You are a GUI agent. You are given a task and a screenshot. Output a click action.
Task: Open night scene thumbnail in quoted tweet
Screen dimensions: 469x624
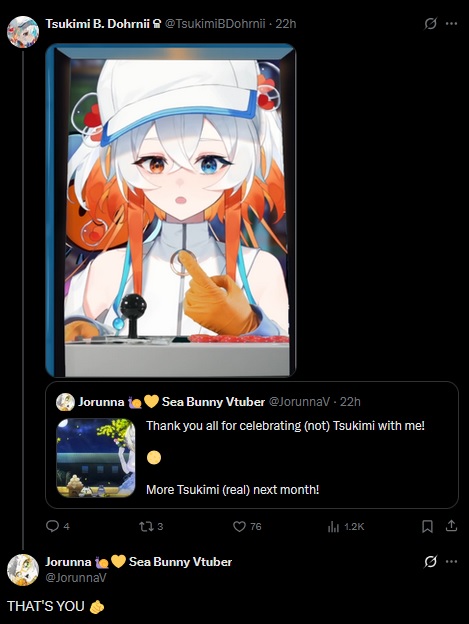(x=96, y=458)
